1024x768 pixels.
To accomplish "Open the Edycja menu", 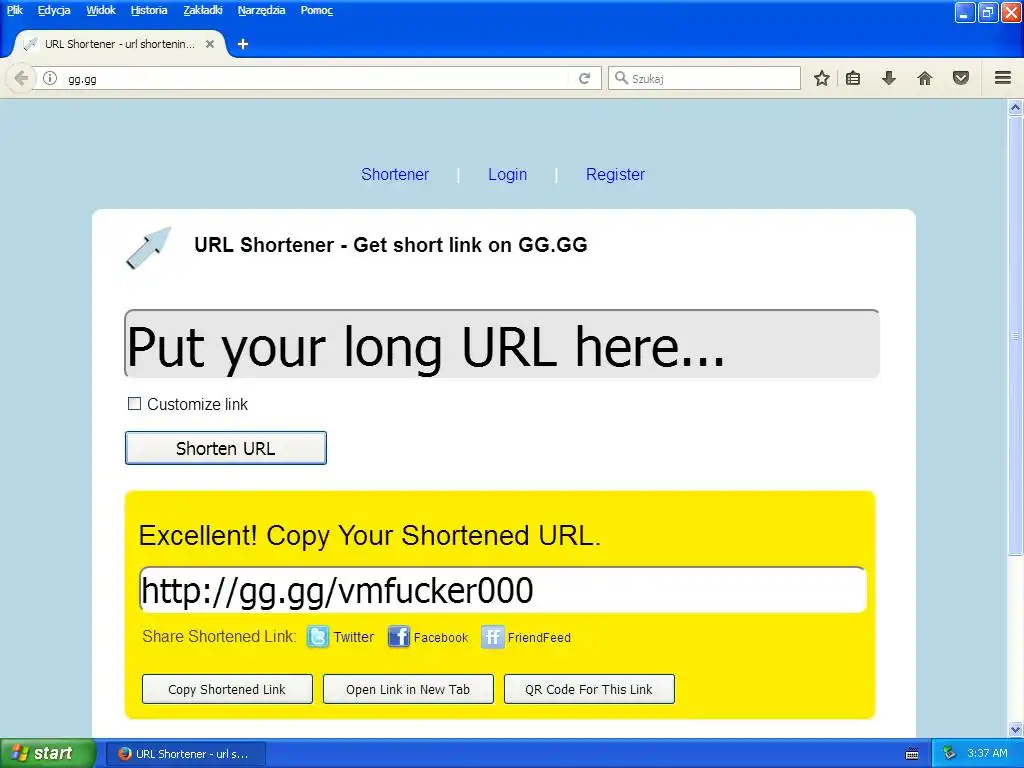I will click(x=54, y=10).
